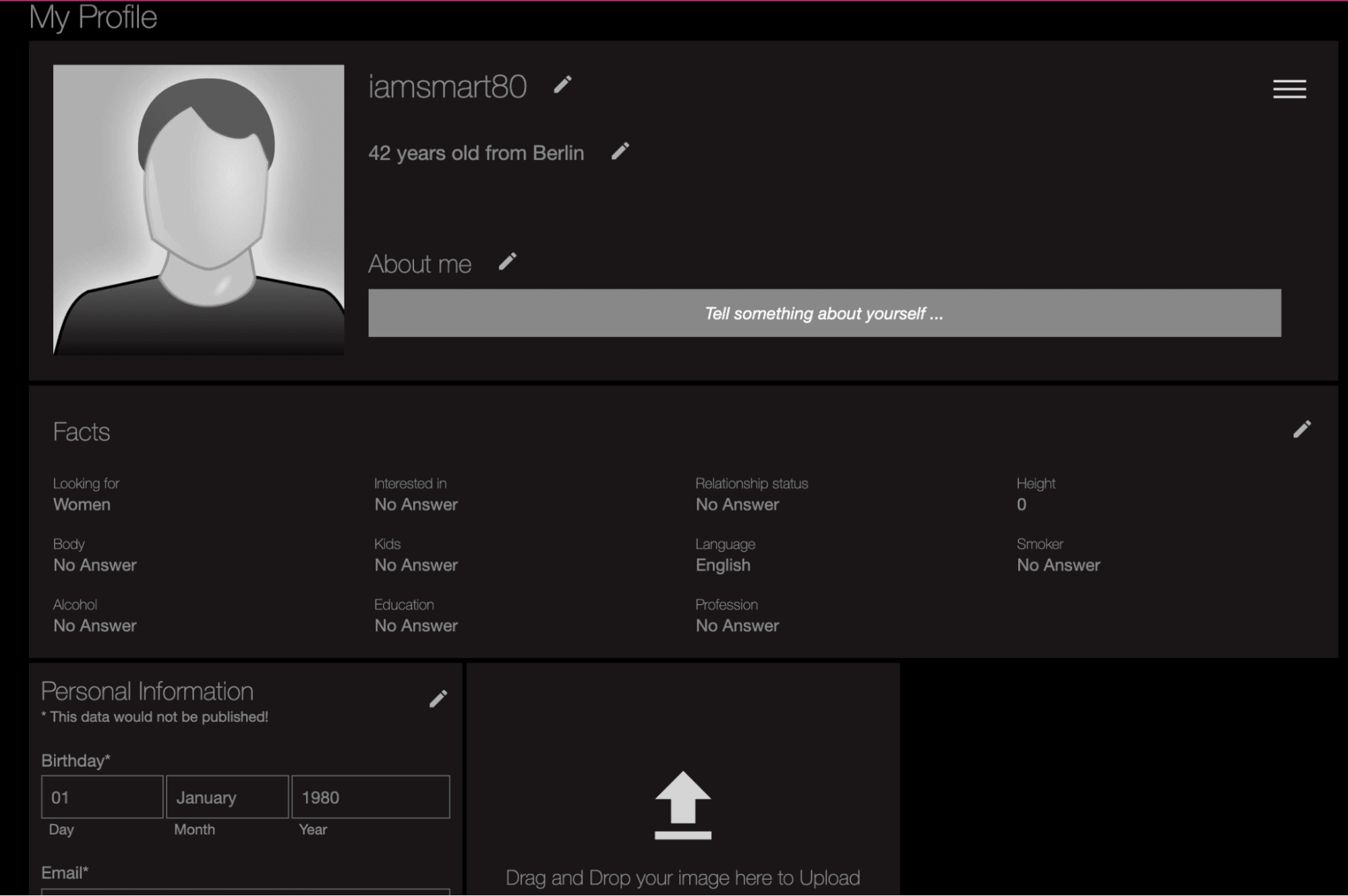
Task: Change the Looking for Women preference
Action: tap(82, 504)
